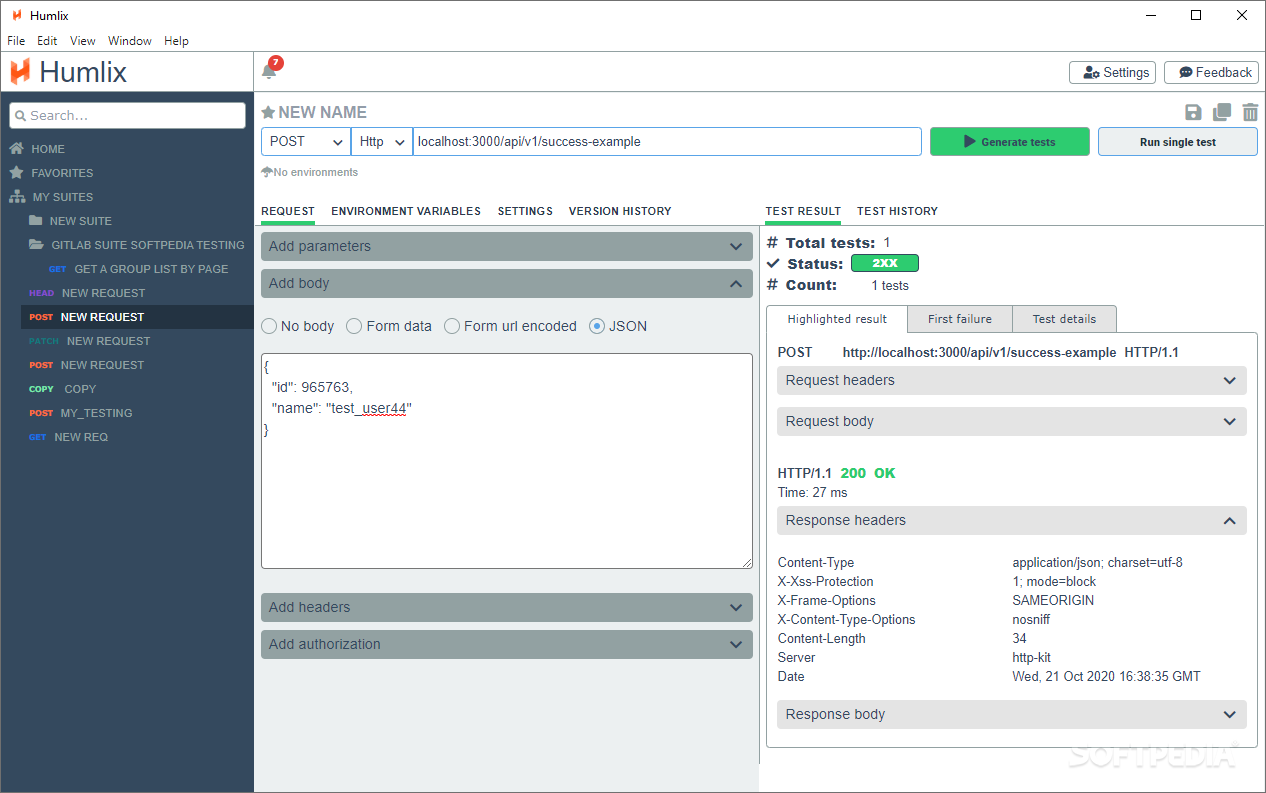This screenshot has height=793, width=1266.
Task: Open the Test details tab
Action: pos(1064,319)
